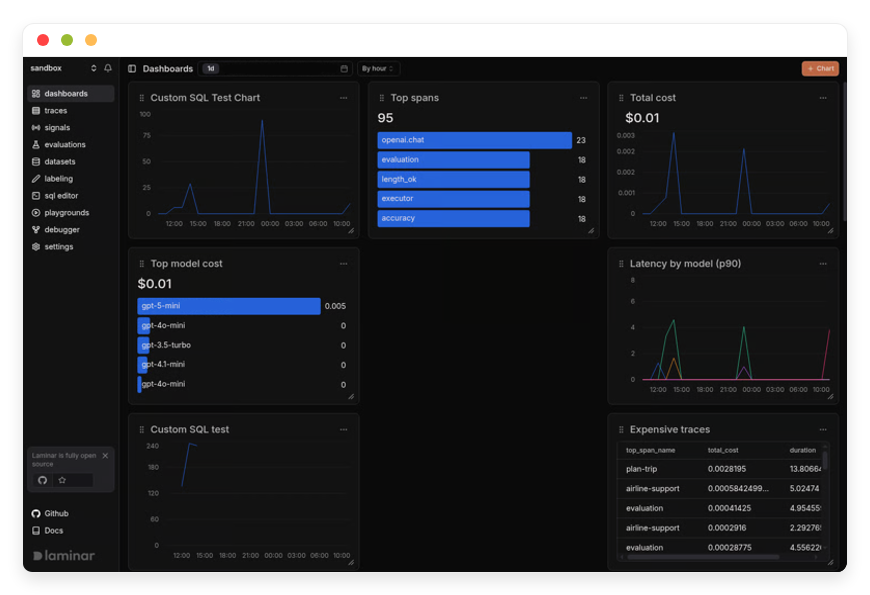Viewport: 870px width, 595px height.
Task: Click the horizontal scrollbar in Expensive traces table
Action: [x=703, y=557]
